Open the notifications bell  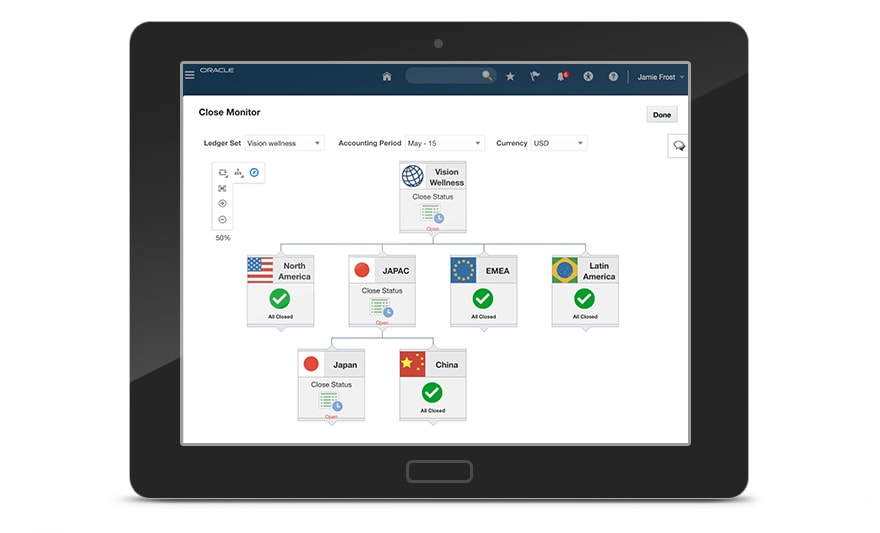point(562,76)
